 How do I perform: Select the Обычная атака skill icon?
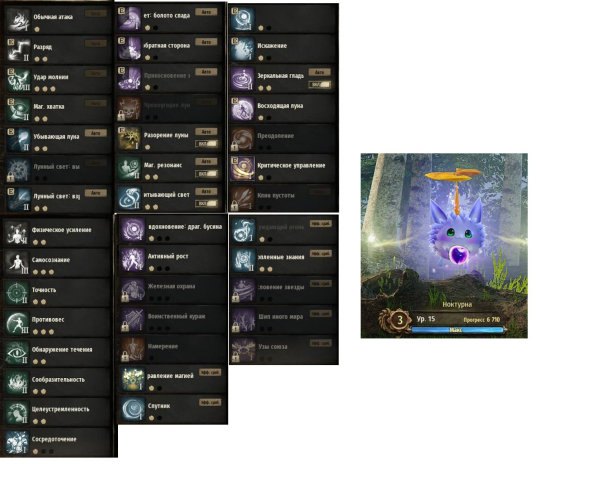pyautogui.click(x=18, y=20)
